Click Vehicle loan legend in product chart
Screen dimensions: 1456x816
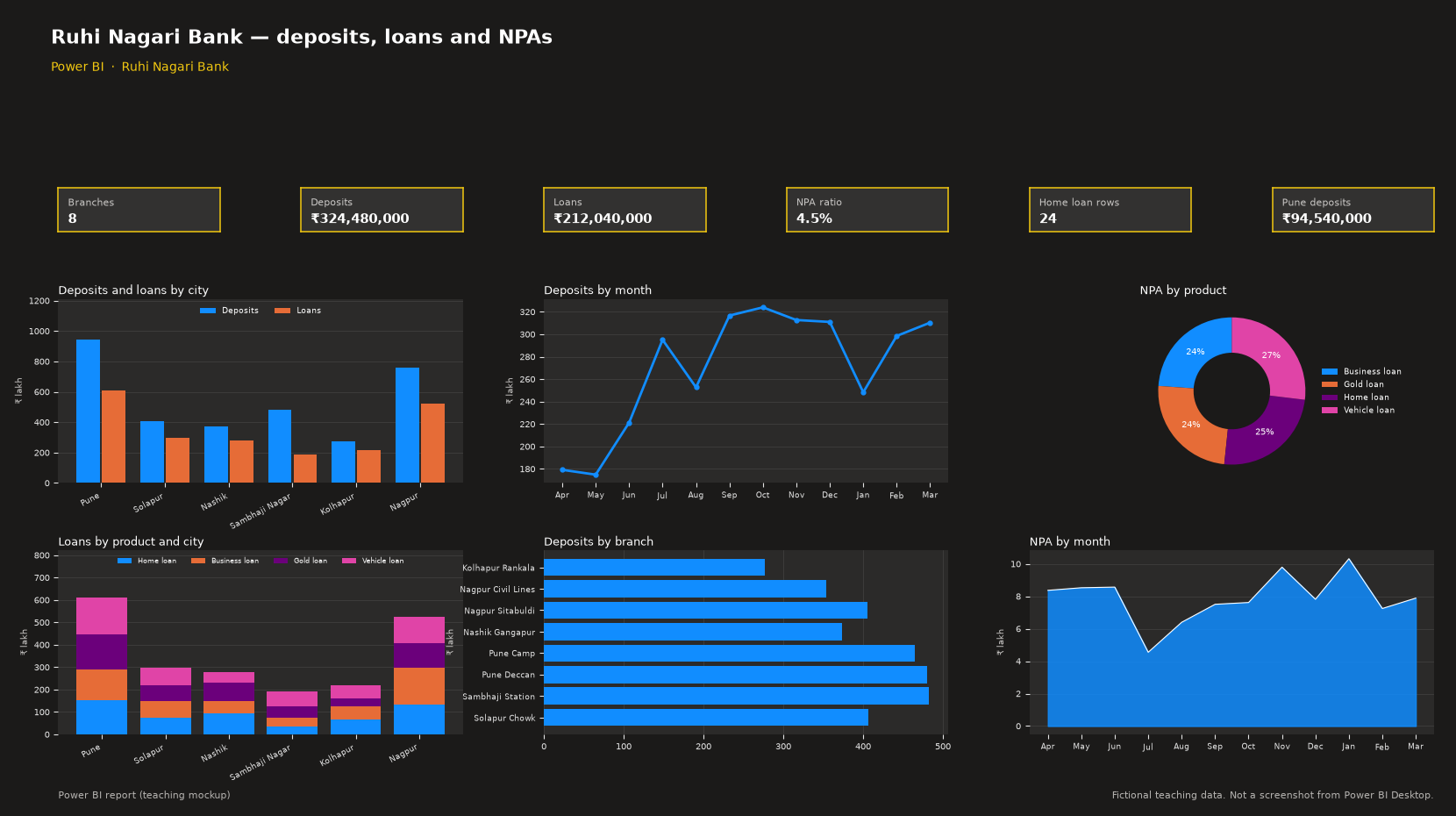373,561
